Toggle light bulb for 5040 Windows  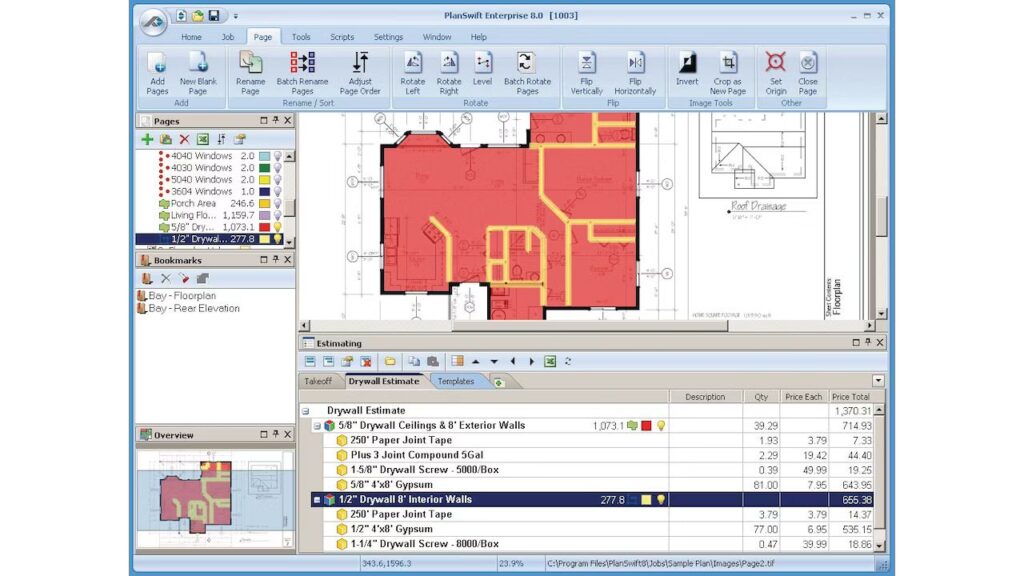pyautogui.click(x=278, y=180)
